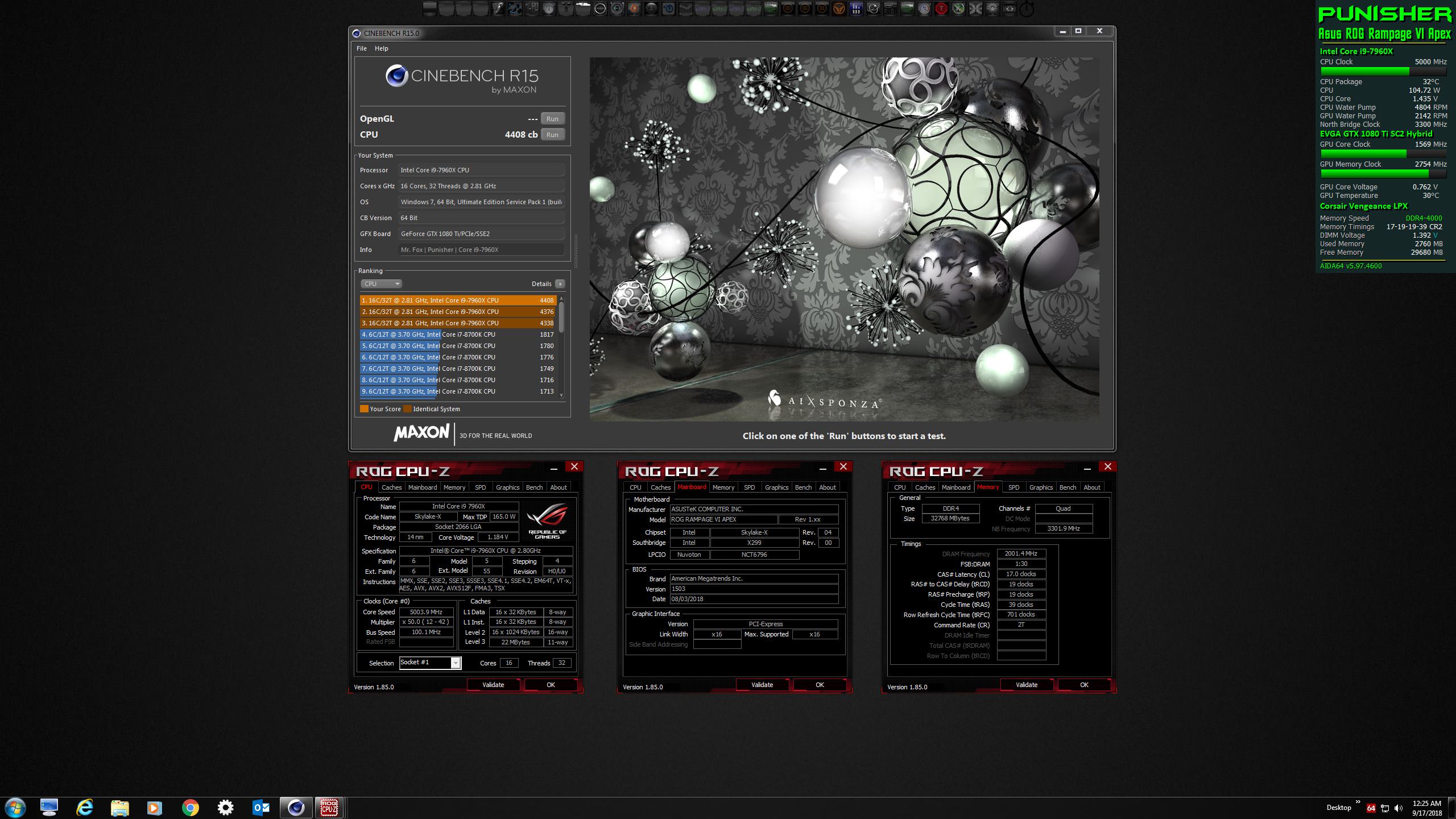
Task: Open the recycle bin icon in top dock
Action: [x=1010, y=9]
